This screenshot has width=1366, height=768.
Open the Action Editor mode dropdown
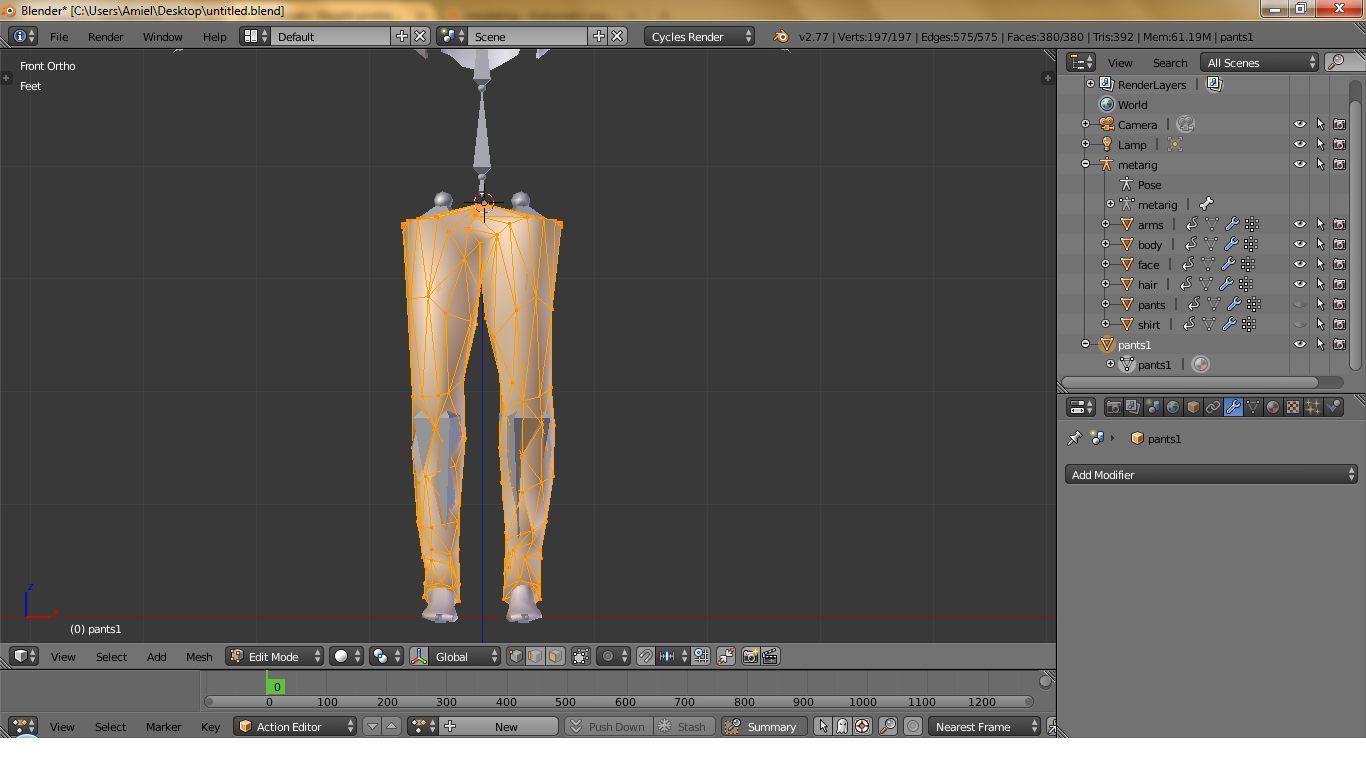click(x=295, y=726)
